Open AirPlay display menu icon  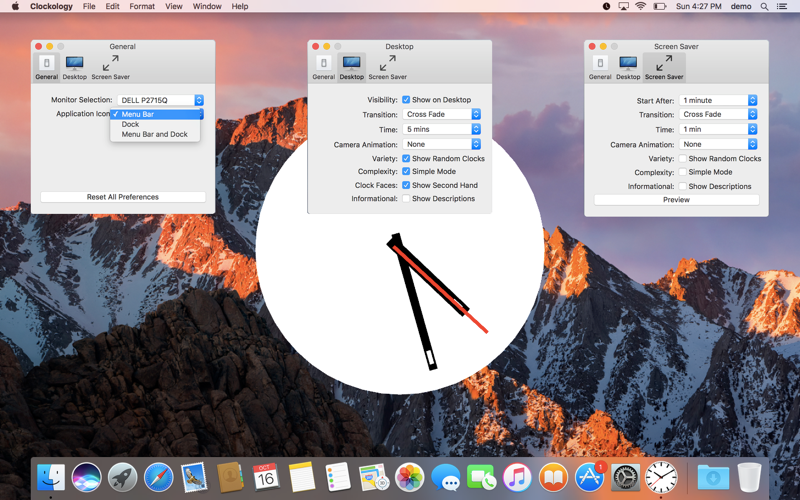(623, 6)
